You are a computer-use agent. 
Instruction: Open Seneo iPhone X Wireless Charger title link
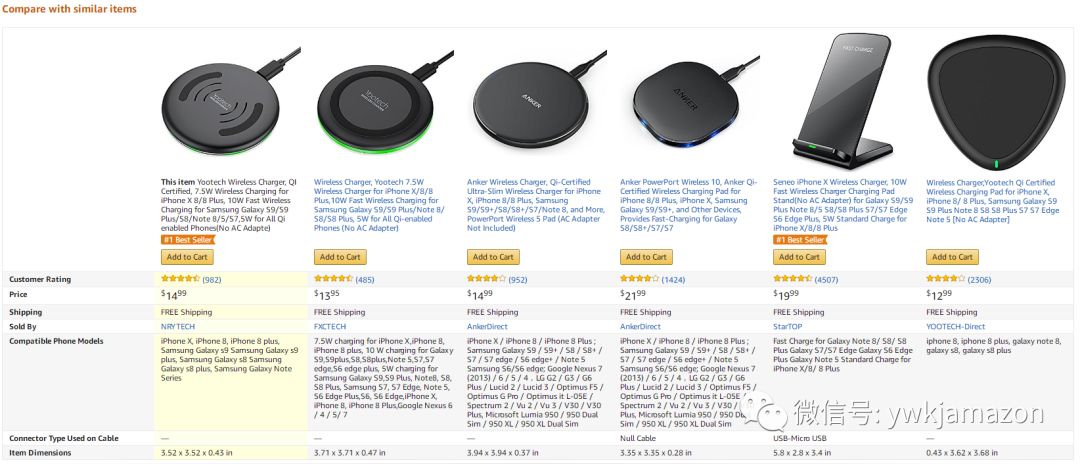pyautogui.click(x=841, y=205)
